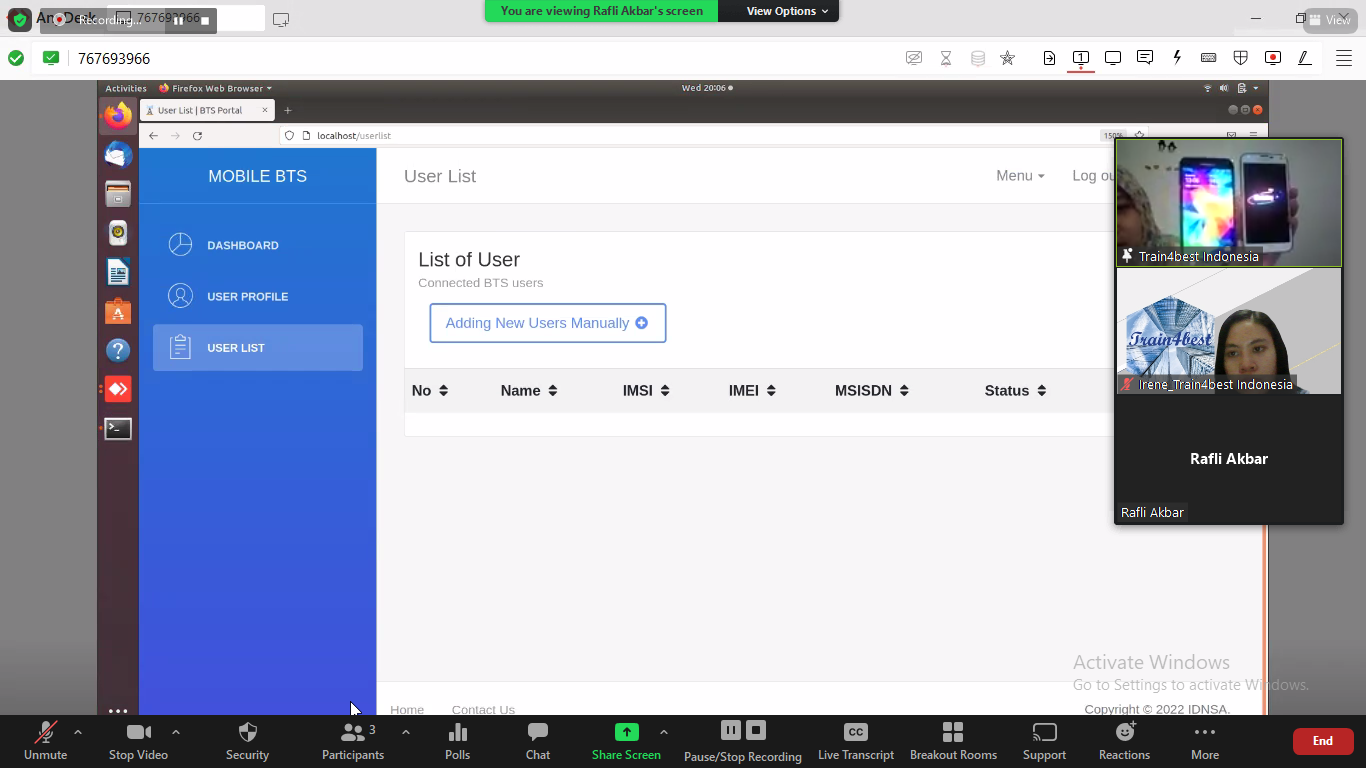Expand View Options dropdown
This screenshot has width=1366, height=768.
(x=787, y=11)
